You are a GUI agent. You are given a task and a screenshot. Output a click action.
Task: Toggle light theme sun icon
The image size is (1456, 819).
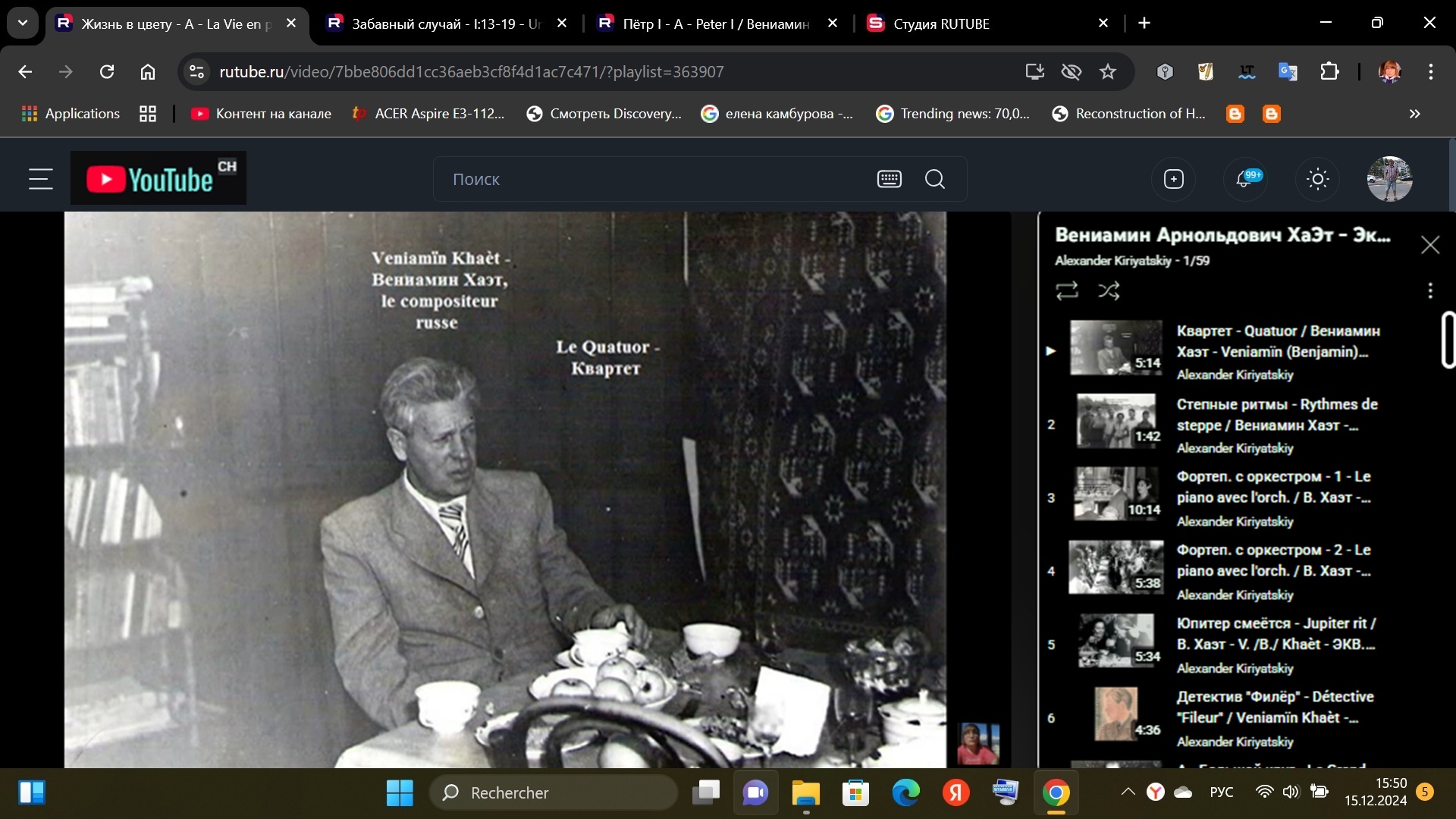pyautogui.click(x=1317, y=179)
